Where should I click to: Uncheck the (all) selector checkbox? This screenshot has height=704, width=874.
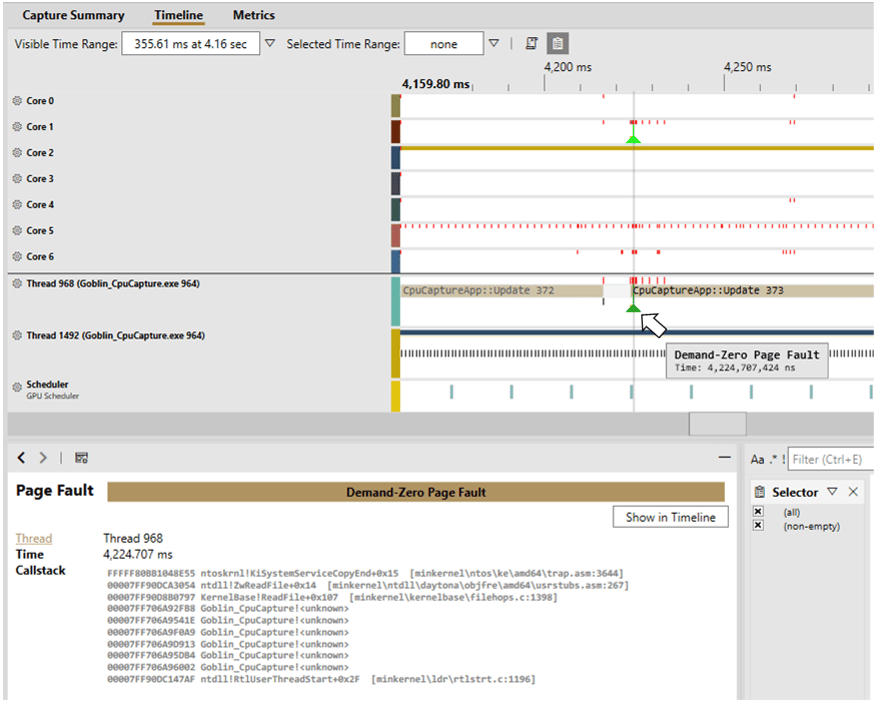[x=758, y=512]
